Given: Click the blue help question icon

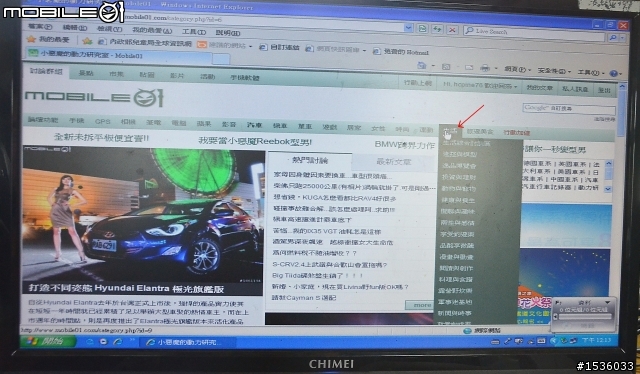Looking at the screenshot, I should (613, 73).
